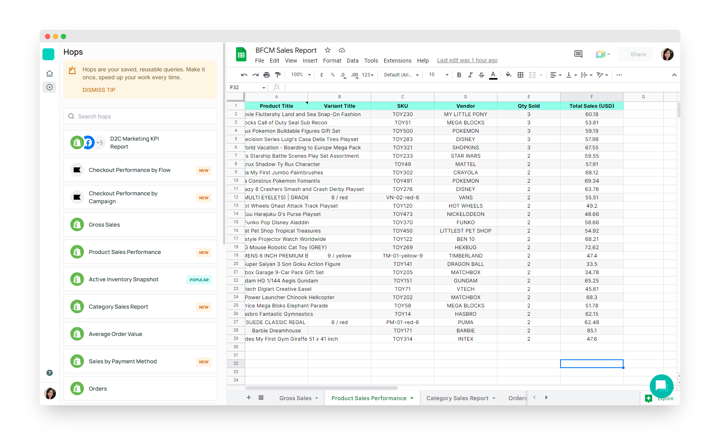The image size is (720, 435).
Task: Apply strikethrough formatting
Action: [x=481, y=75]
